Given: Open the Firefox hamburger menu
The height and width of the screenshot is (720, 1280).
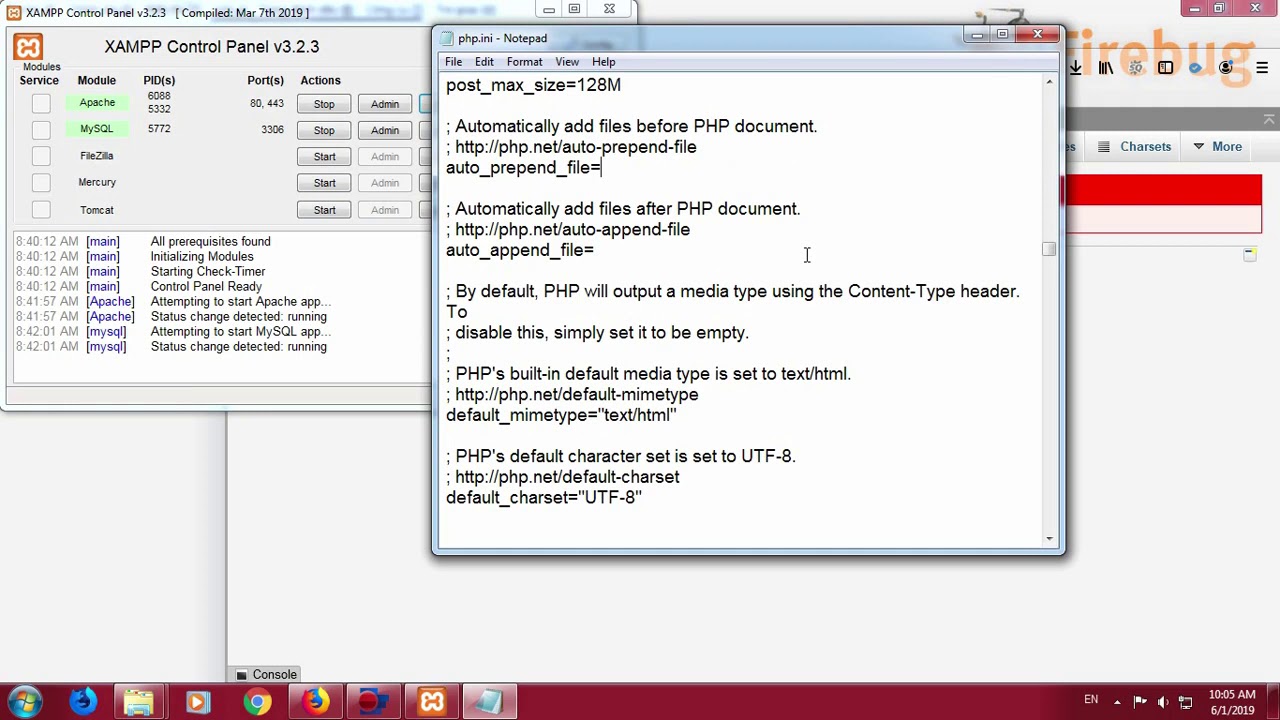Looking at the screenshot, I should [1262, 68].
